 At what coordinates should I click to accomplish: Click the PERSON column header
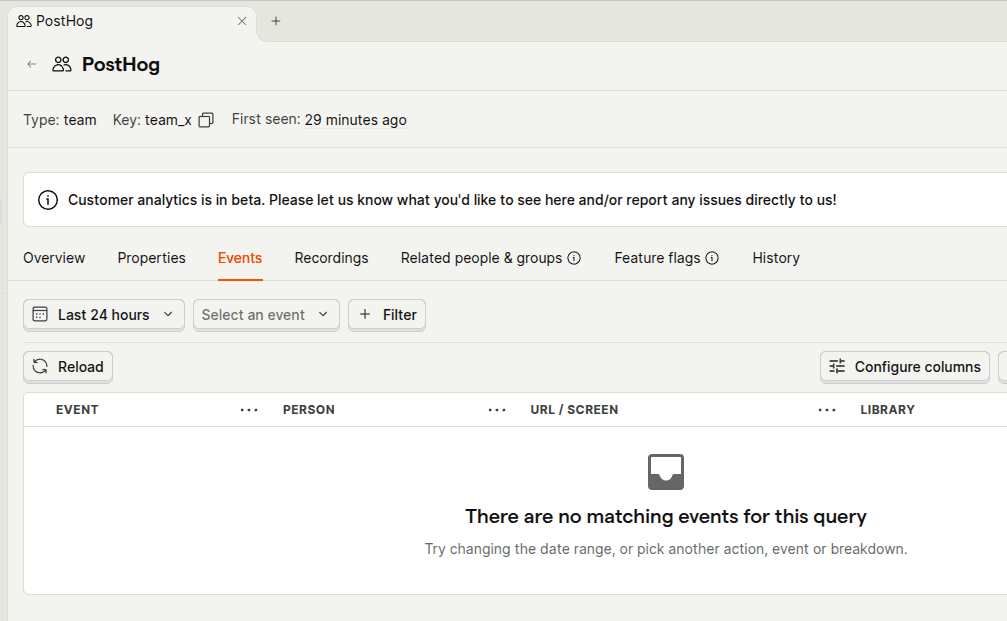(x=309, y=410)
